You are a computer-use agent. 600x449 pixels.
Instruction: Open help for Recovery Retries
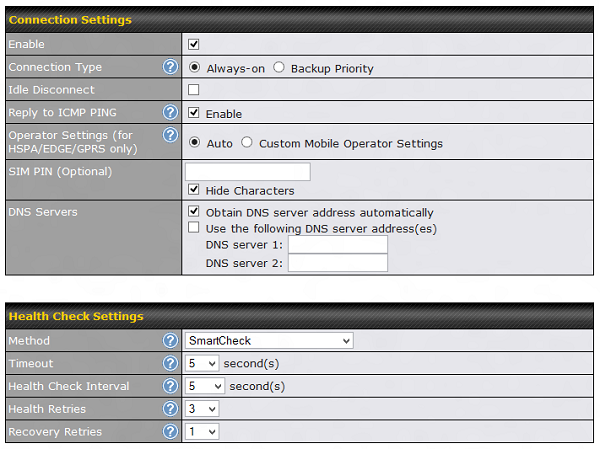point(170,432)
